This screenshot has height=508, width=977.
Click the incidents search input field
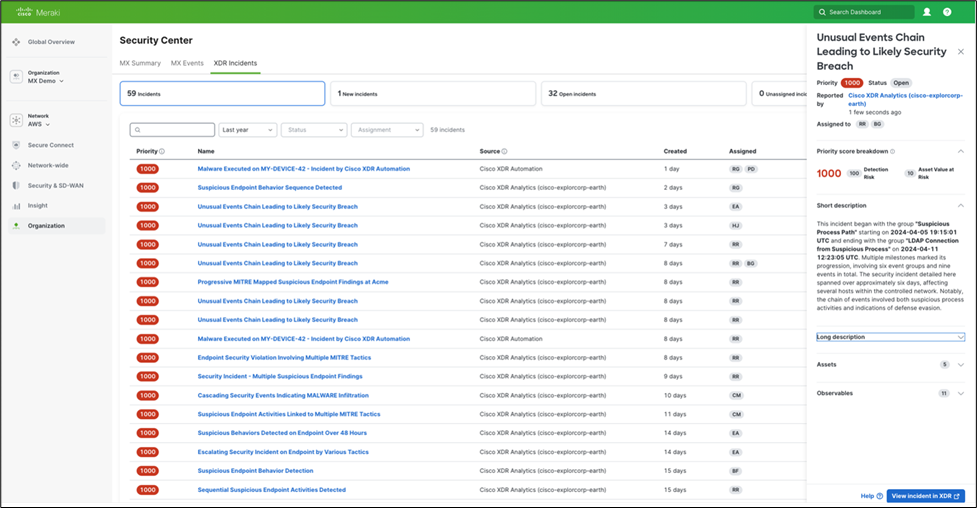click(173, 130)
